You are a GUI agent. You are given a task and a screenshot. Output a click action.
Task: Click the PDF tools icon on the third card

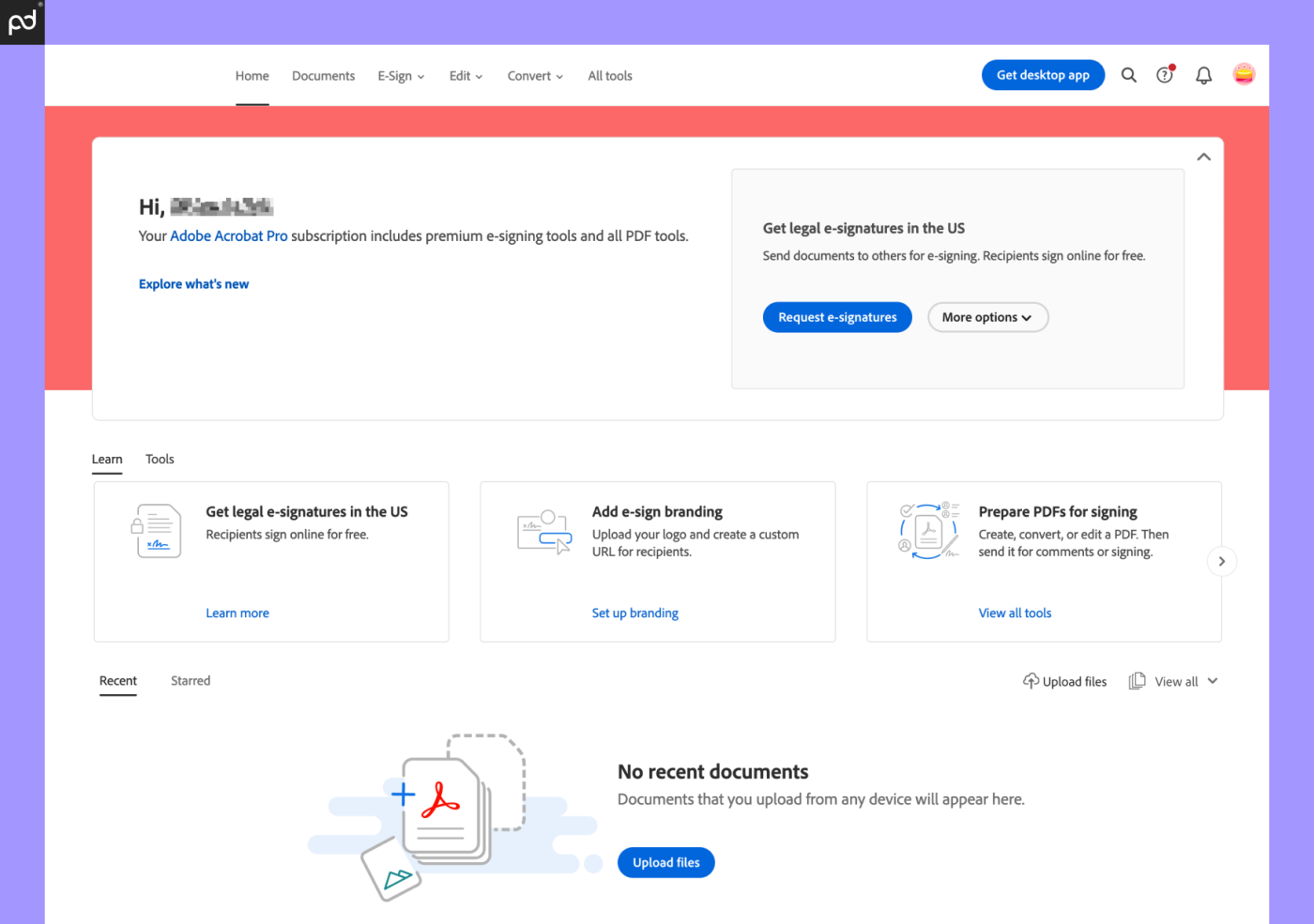pos(928,530)
